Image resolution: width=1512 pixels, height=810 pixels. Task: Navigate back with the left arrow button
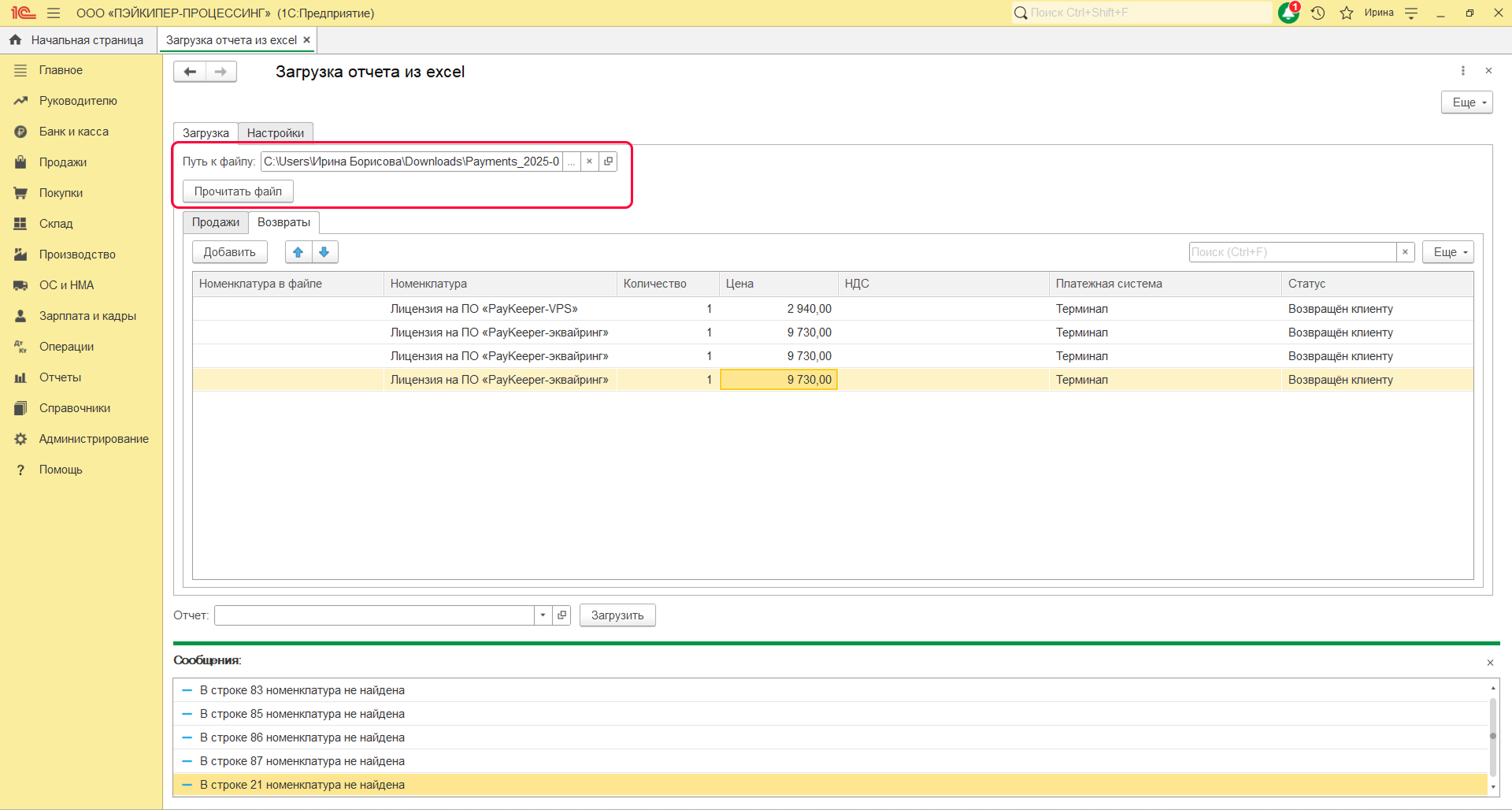tap(190, 72)
